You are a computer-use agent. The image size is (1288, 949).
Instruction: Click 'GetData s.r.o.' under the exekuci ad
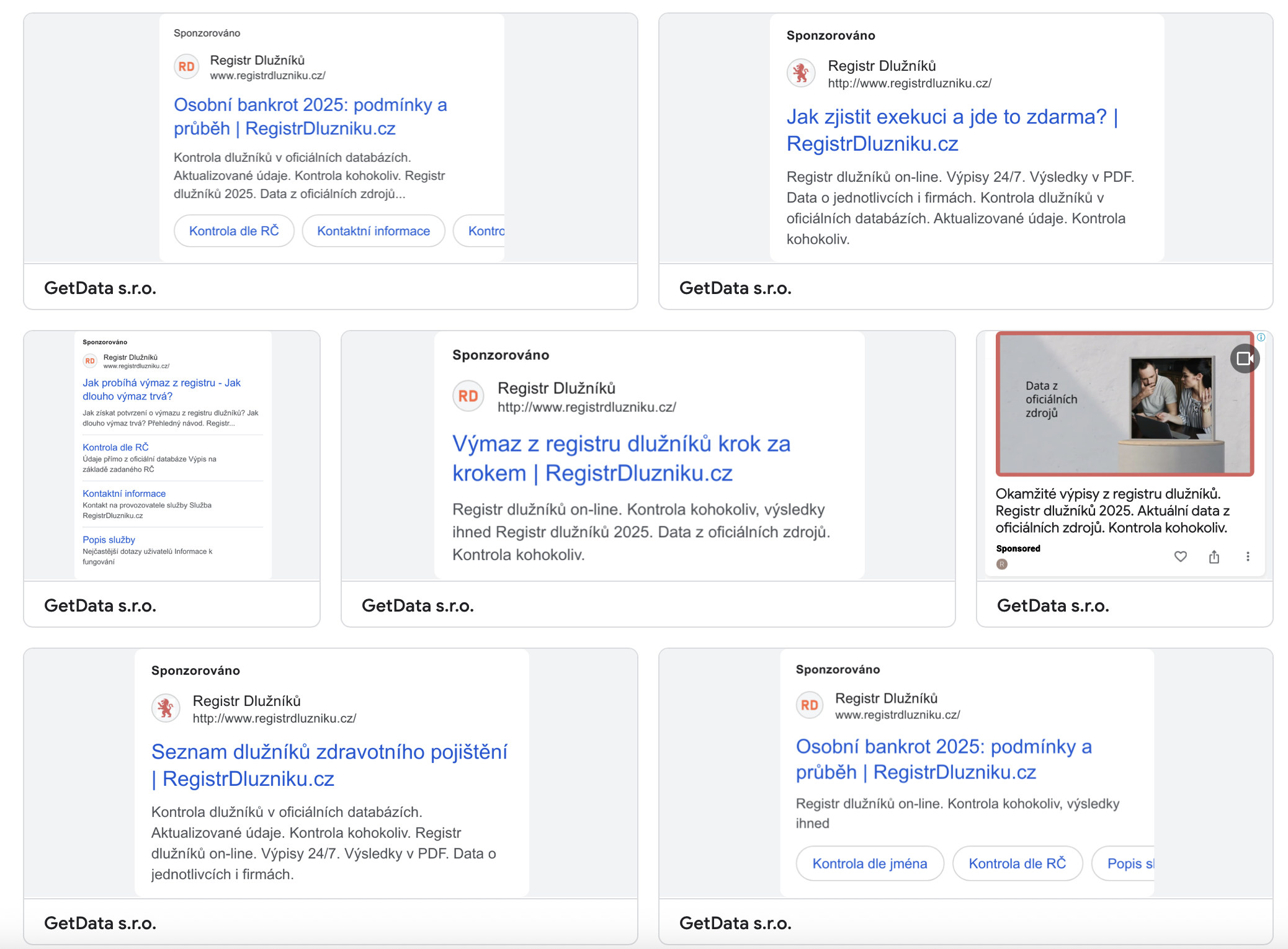click(x=735, y=288)
